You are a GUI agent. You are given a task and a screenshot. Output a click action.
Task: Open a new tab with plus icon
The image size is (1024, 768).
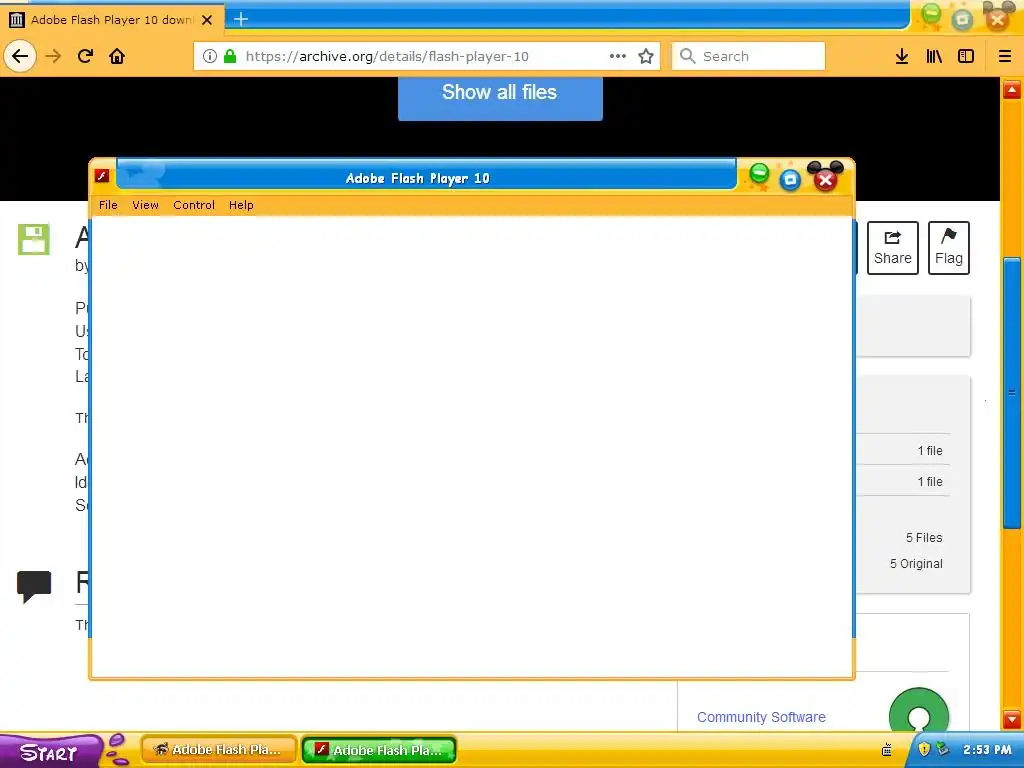coord(241,19)
